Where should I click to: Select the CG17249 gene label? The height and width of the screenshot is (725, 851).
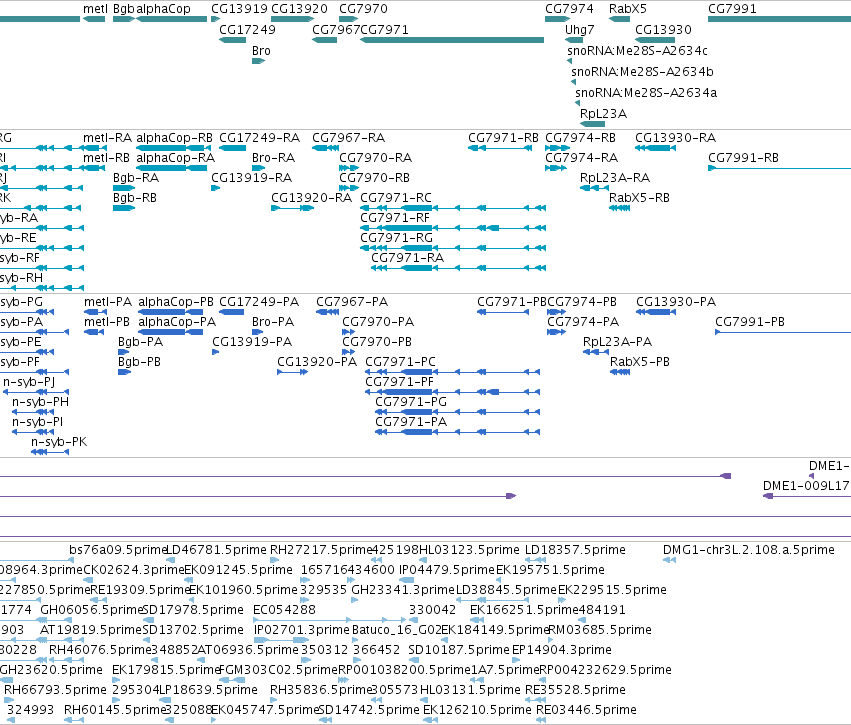pos(247,29)
